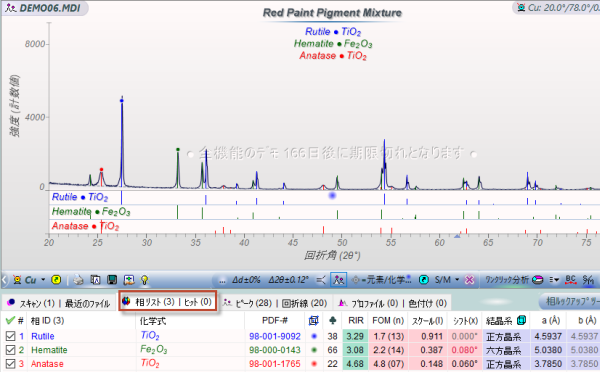Click the ellipsis button before Δd±0%

click(222, 281)
